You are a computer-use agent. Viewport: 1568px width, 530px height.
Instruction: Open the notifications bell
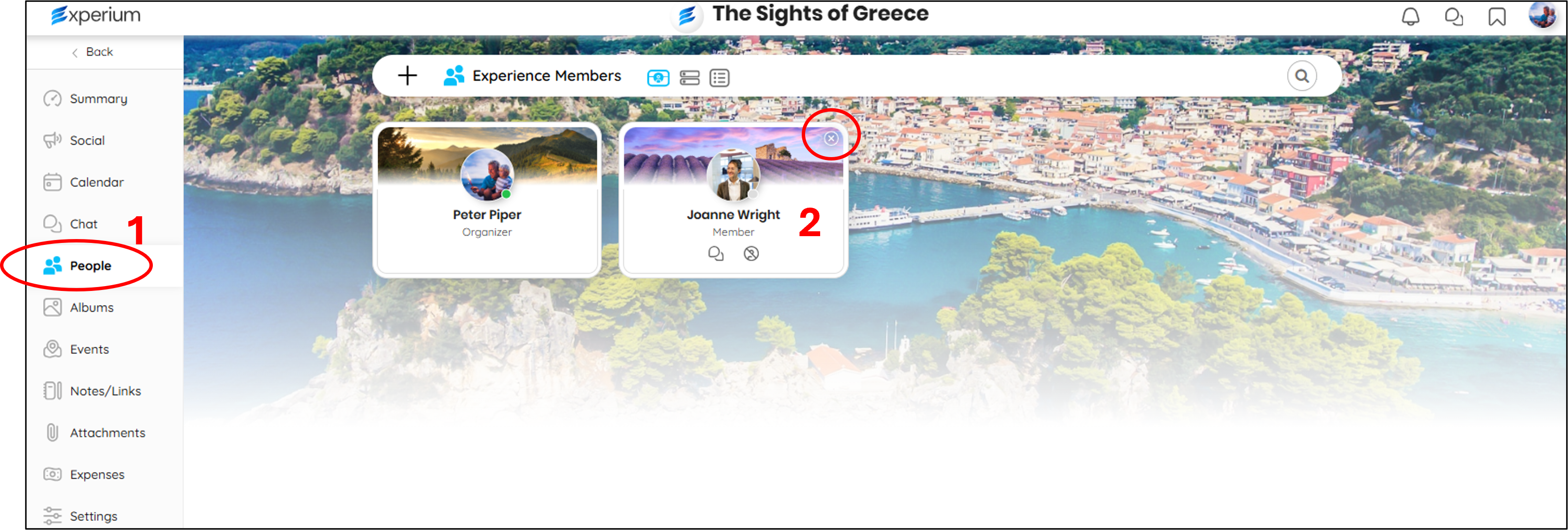click(x=1410, y=16)
